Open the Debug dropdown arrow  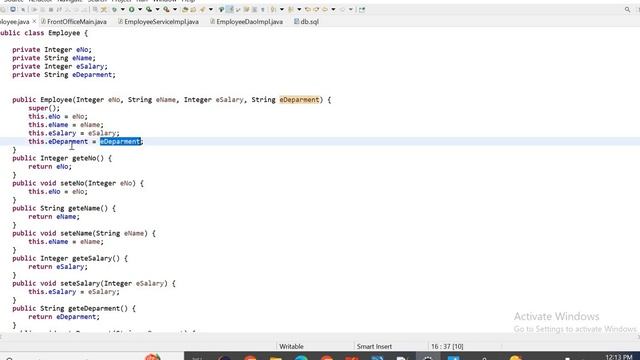(x=123, y=9)
